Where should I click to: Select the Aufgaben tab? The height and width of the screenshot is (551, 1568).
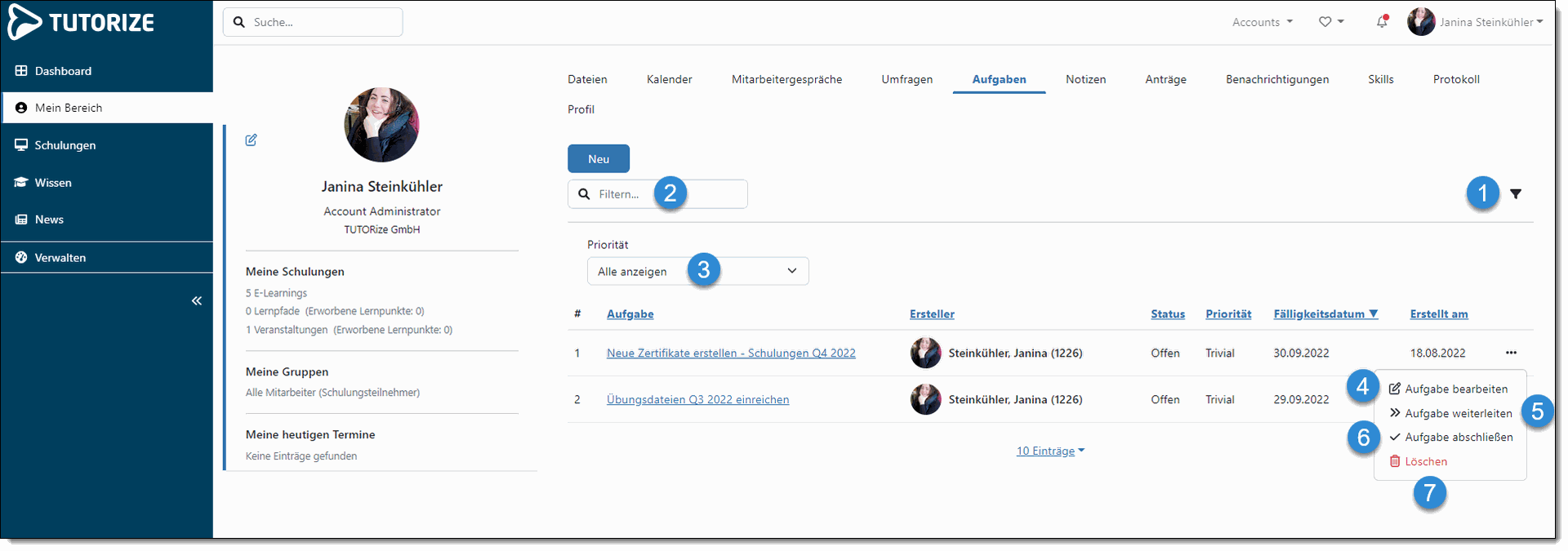[x=1000, y=79]
